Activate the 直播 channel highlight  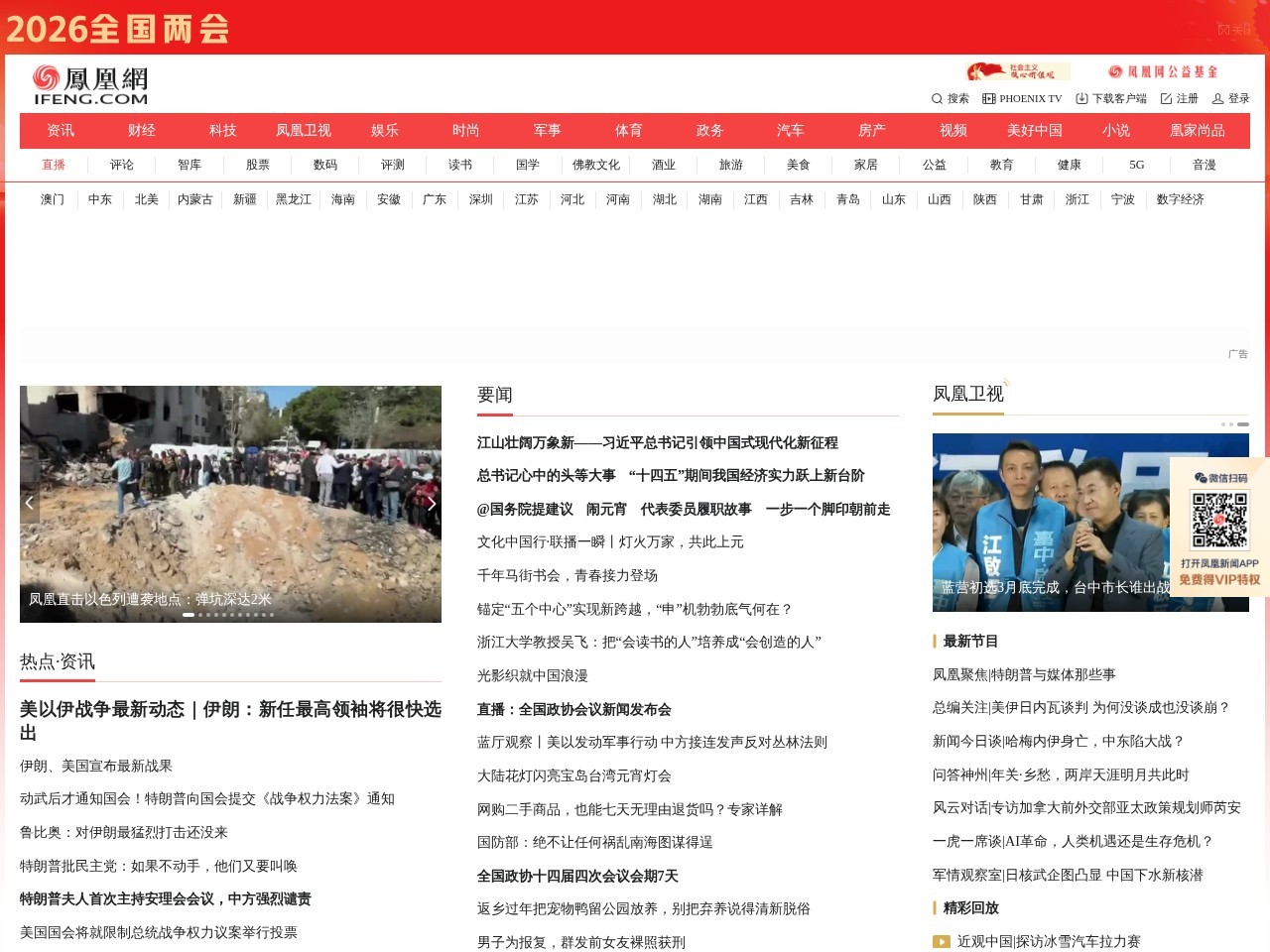coord(54,165)
